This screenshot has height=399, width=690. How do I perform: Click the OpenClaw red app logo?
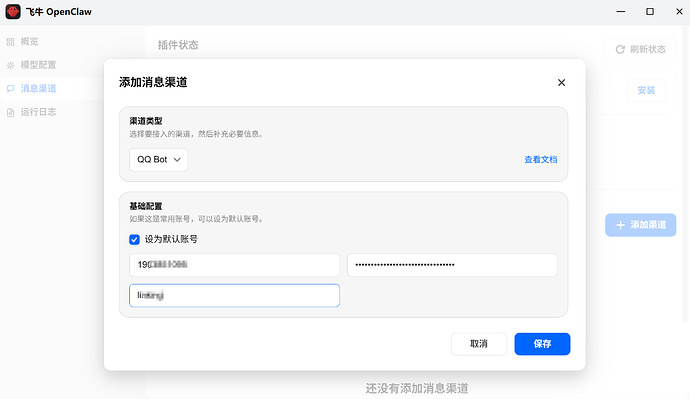(13, 12)
